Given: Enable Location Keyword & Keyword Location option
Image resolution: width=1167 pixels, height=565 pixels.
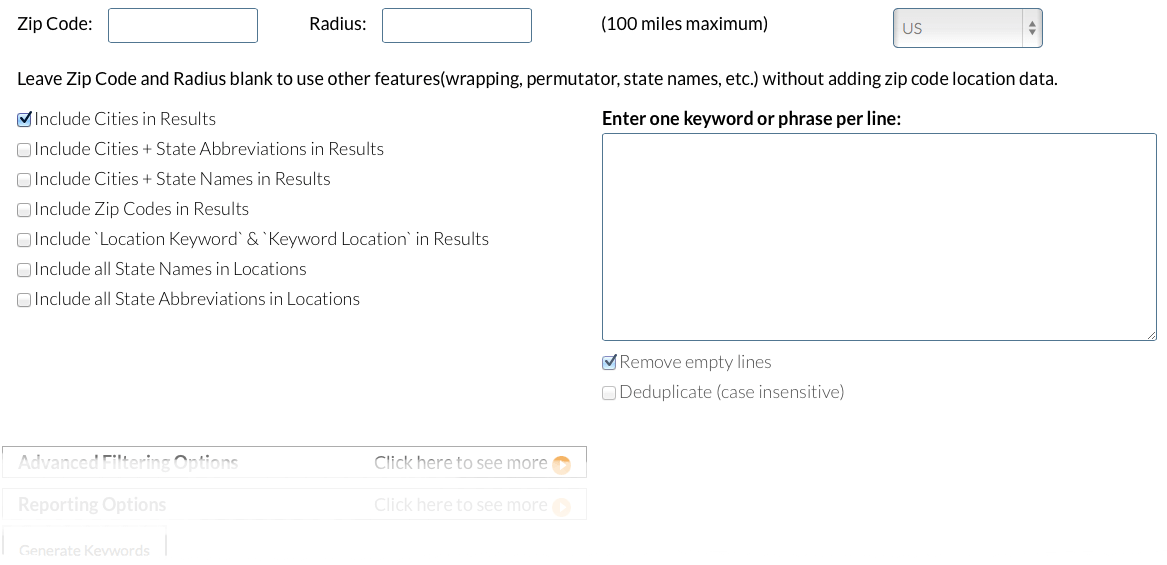Looking at the screenshot, I should (x=24, y=240).
